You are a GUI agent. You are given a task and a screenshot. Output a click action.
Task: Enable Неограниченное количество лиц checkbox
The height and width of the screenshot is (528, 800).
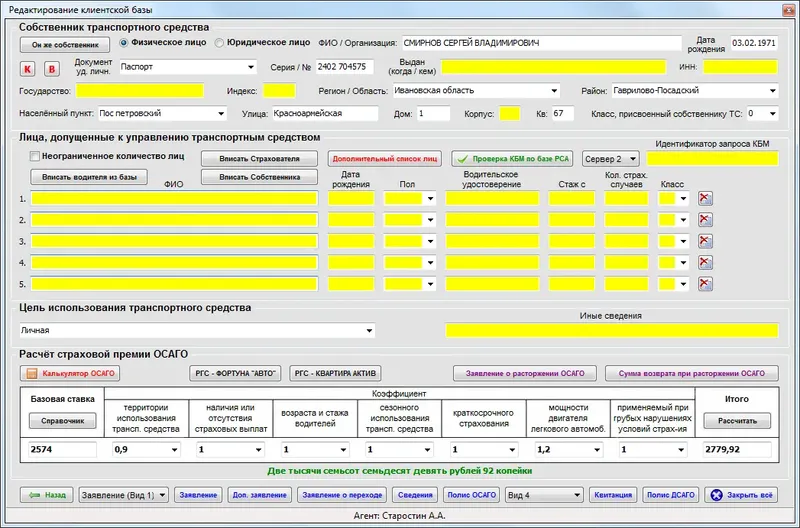[x=36, y=157]
